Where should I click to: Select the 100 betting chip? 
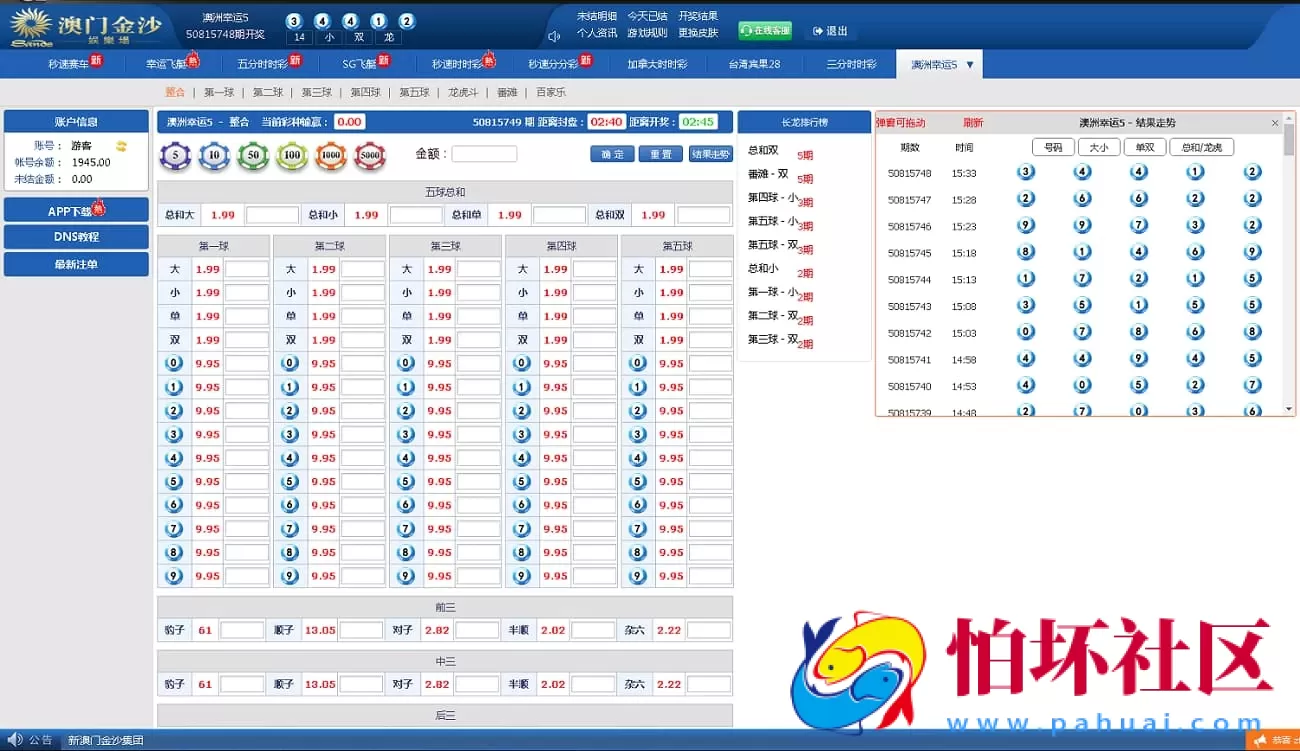coord(292,155)
